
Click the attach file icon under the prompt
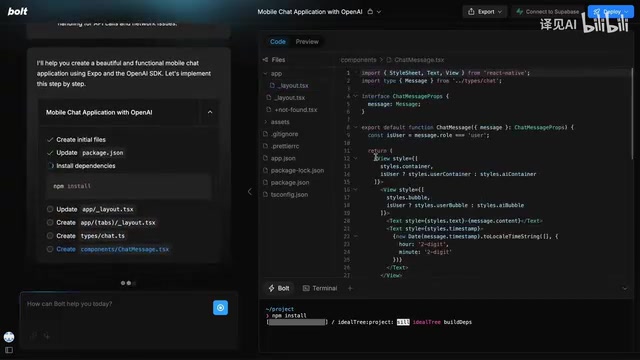(x=33, y=336)
